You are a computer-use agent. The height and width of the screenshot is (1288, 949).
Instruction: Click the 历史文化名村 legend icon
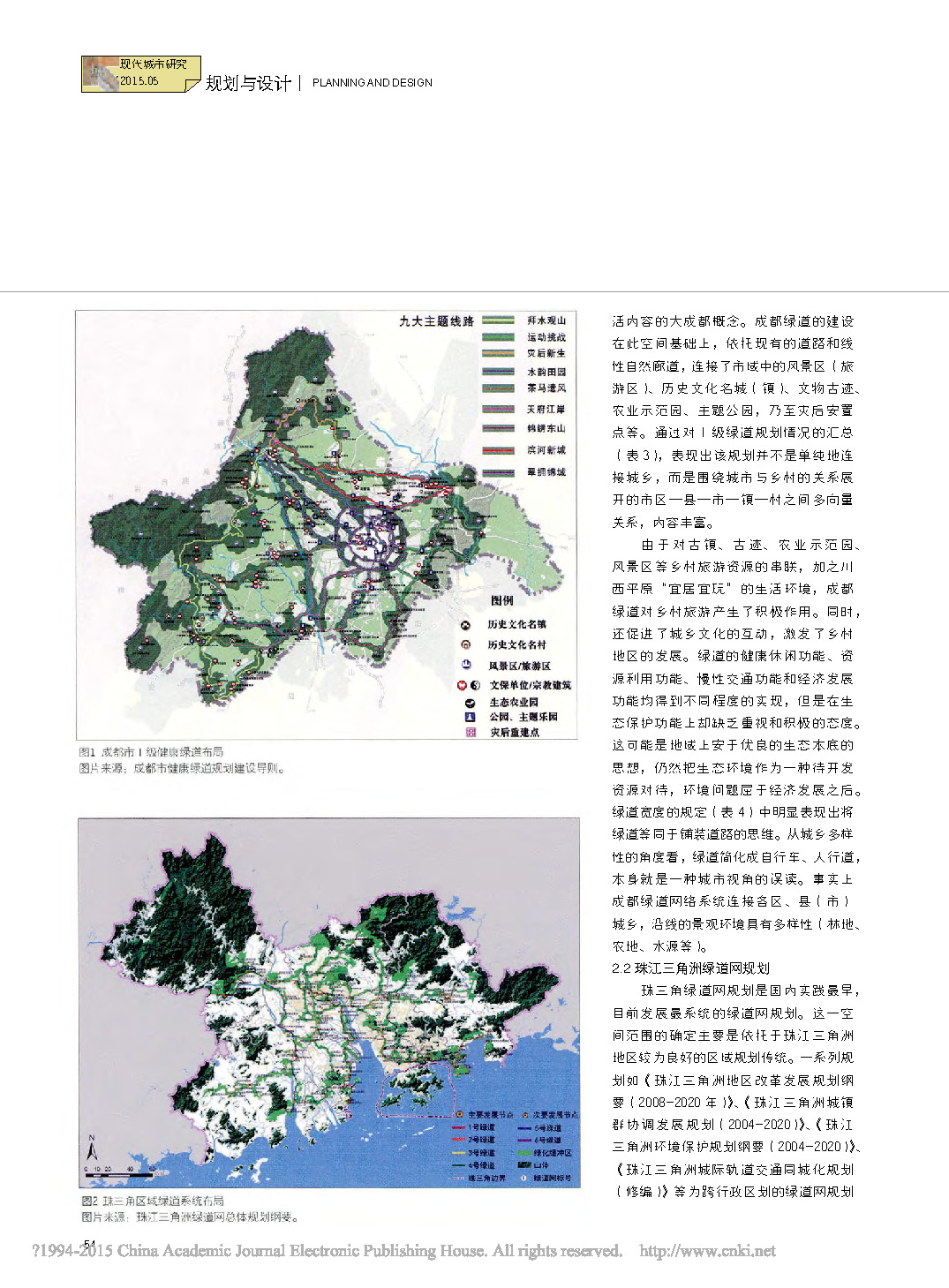(466, 644)
